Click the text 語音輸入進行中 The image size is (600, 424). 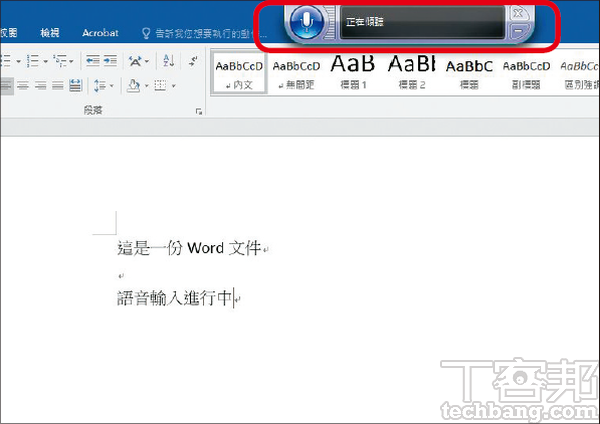point(174,298)
